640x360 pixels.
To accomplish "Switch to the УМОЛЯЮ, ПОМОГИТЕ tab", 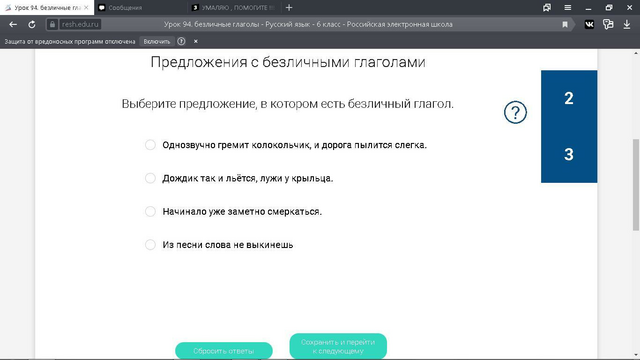I will click(234, 8).
